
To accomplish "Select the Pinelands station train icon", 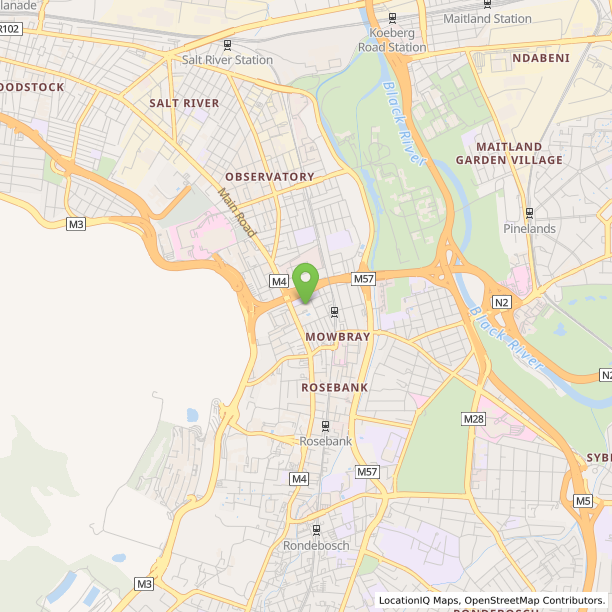I will 529,213.
